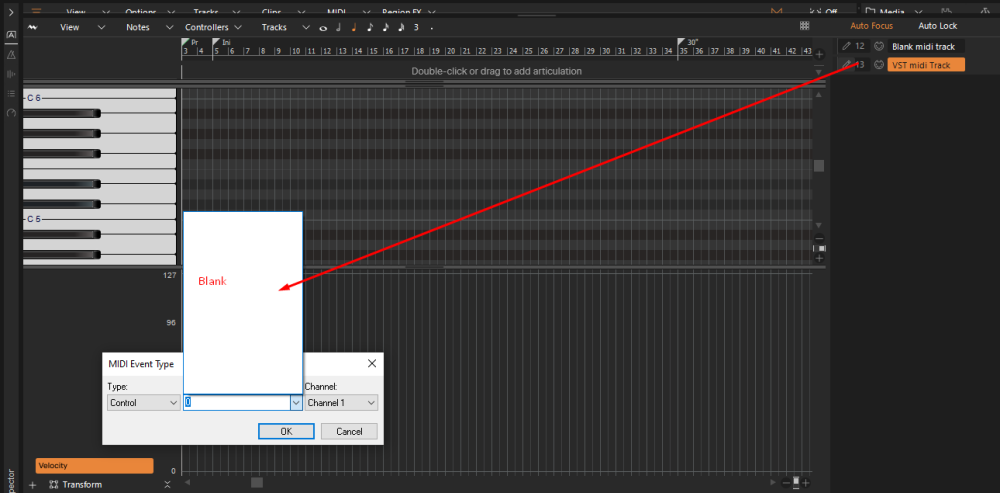This screenshot has height=493, width=1000.
Task: Click the metronome icon in left sidebar
Action: [11, 54]
